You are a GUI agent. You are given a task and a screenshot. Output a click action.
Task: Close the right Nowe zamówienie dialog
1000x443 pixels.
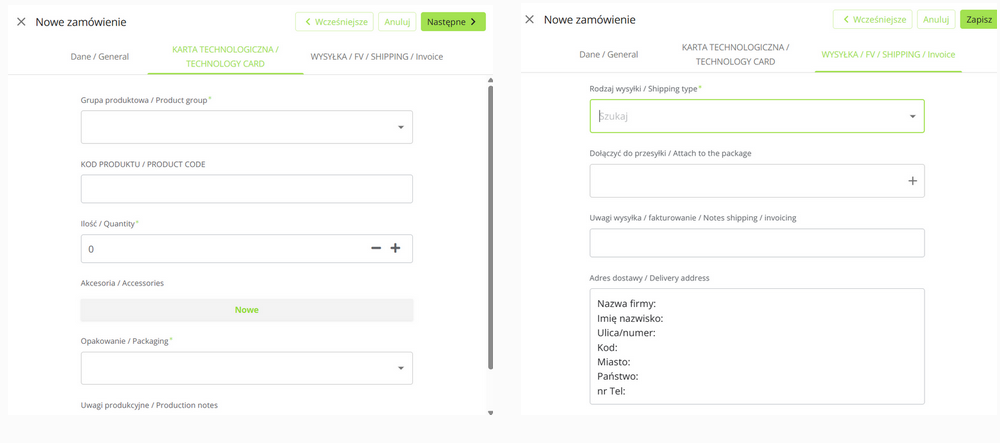529,19
